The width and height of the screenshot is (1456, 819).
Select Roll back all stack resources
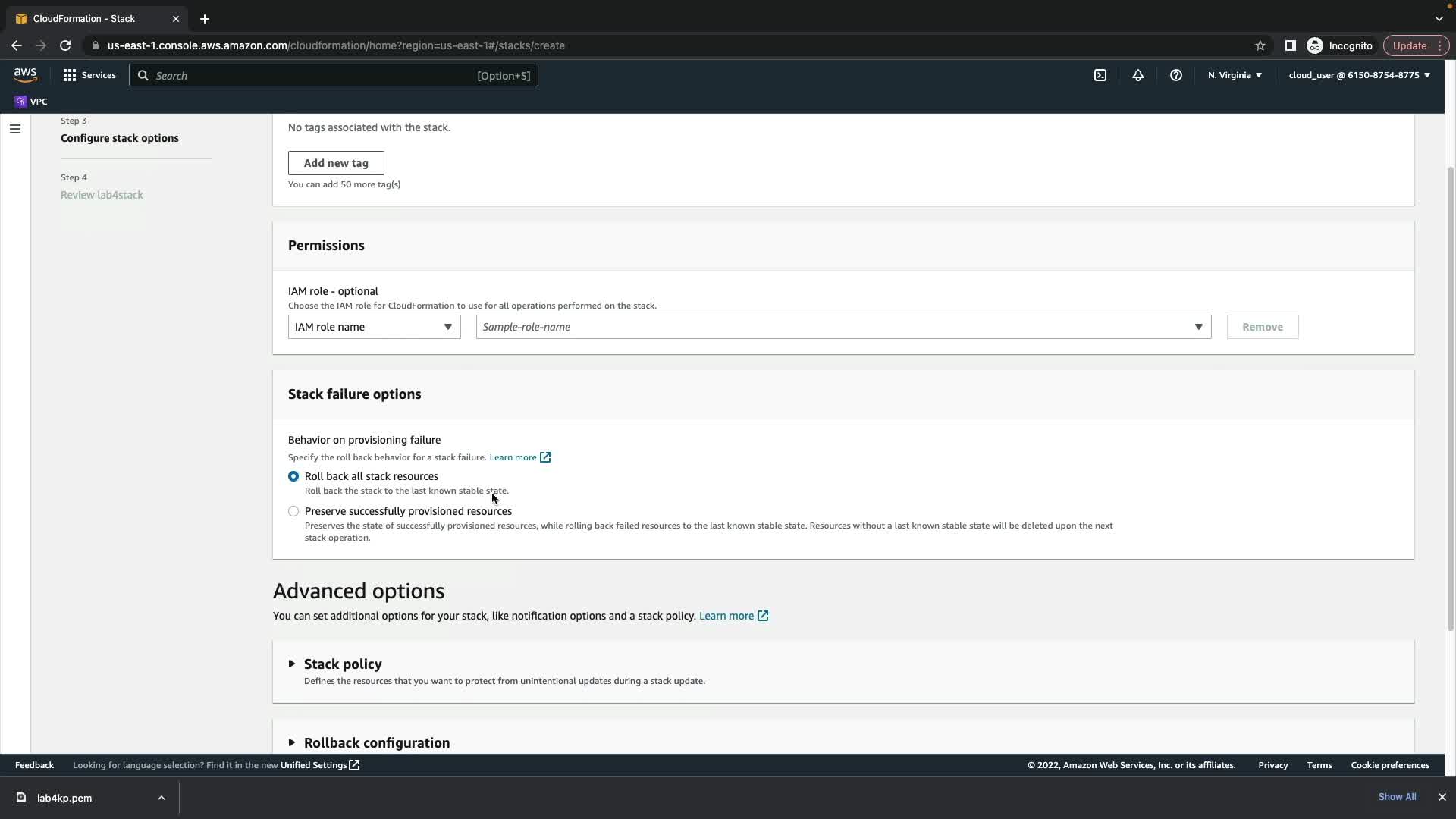coord(293,476)
